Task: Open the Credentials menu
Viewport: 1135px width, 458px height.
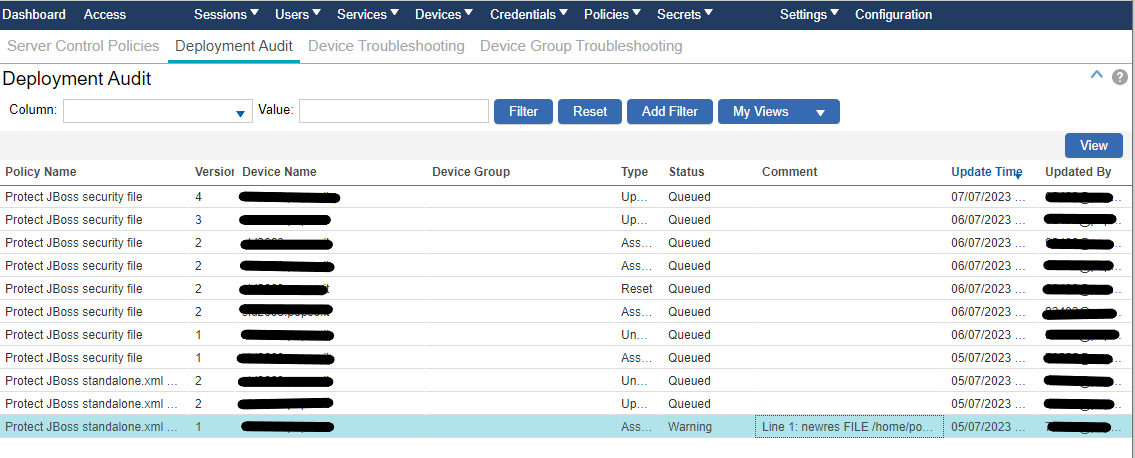Action: (x=528, y=14)
